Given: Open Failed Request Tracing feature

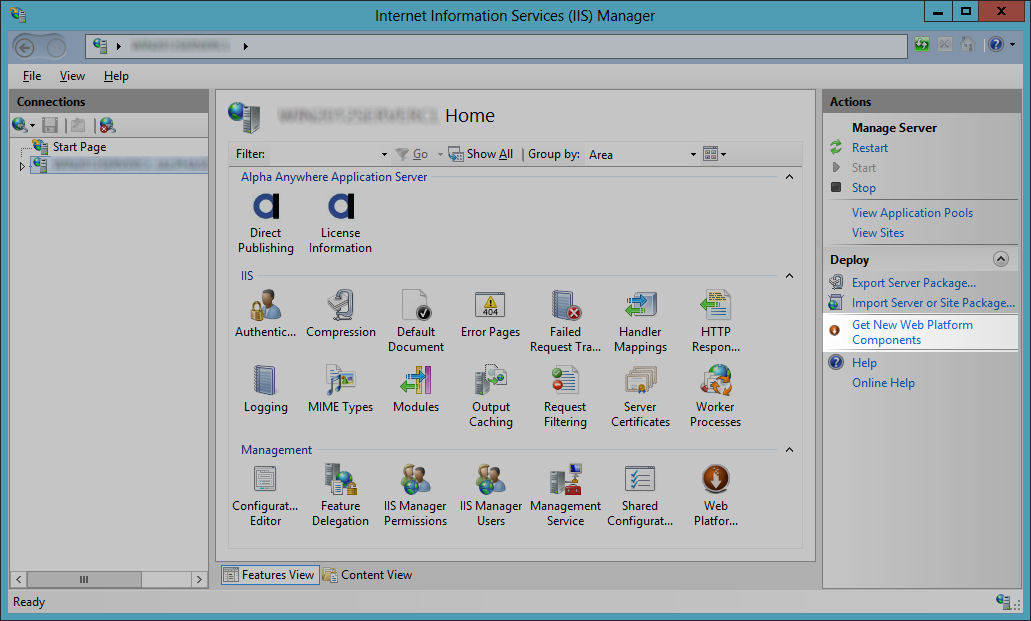Looking at the screenshot, I should point(565,322).
